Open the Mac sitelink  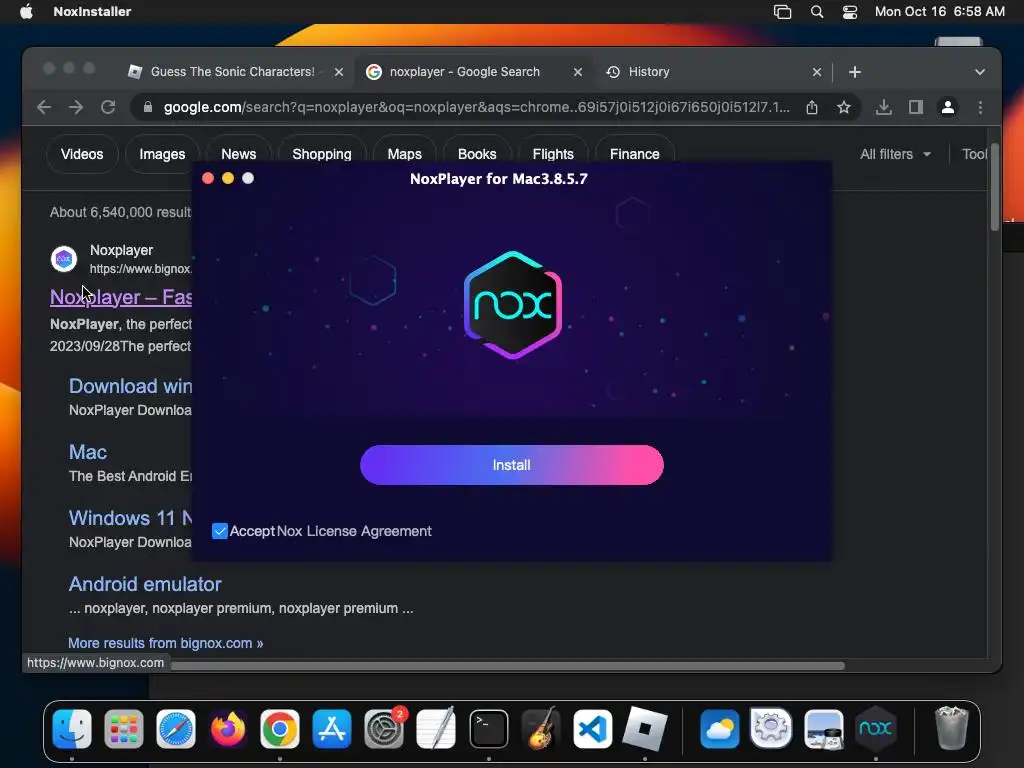[88, 452]
